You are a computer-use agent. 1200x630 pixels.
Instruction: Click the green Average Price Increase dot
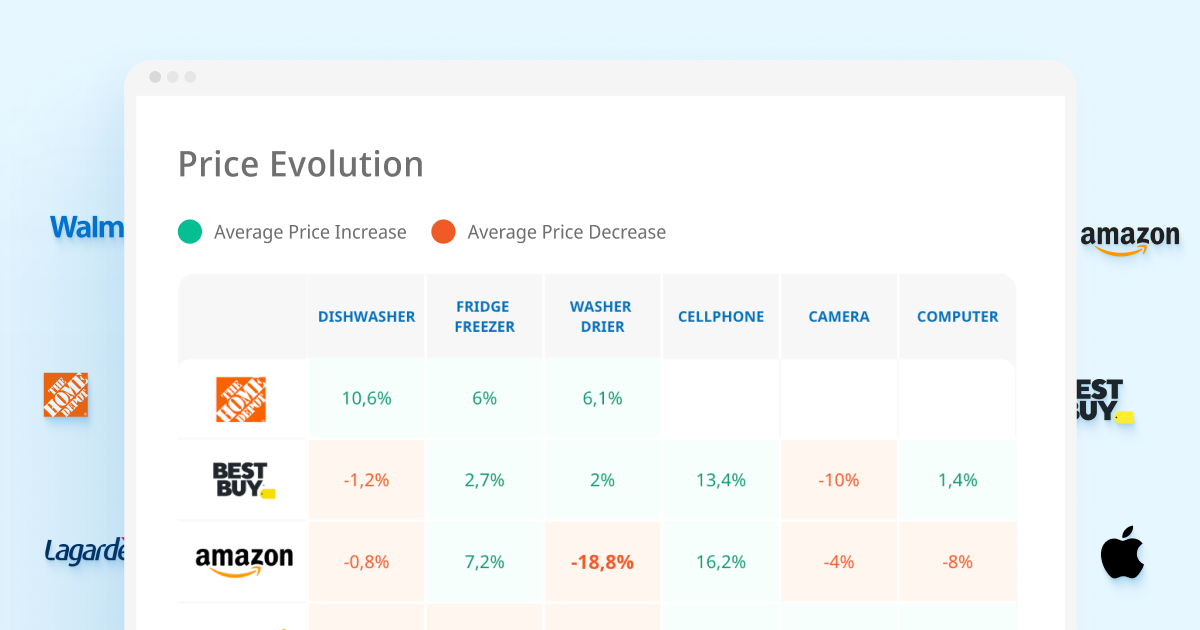click(x=190, y=232)
